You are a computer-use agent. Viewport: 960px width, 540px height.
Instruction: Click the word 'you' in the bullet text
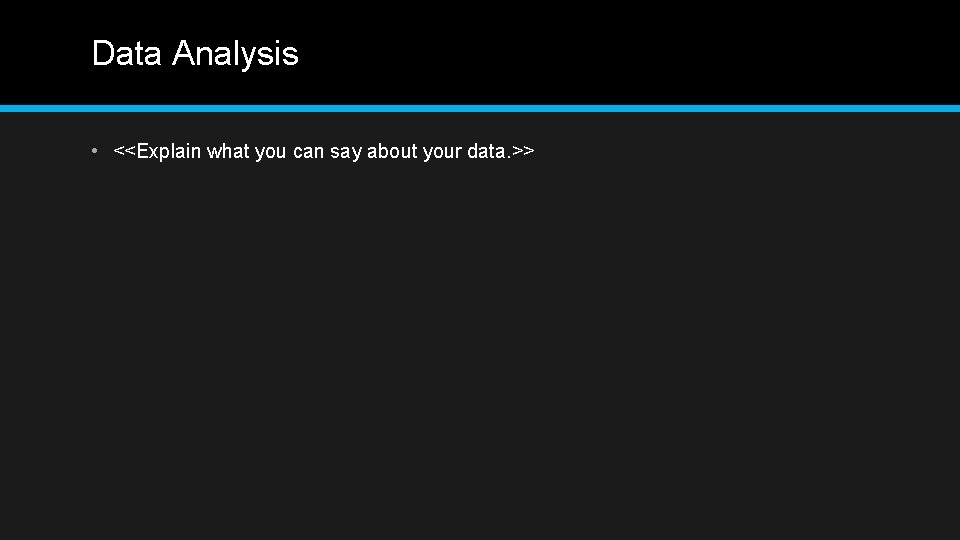[271, 152]
